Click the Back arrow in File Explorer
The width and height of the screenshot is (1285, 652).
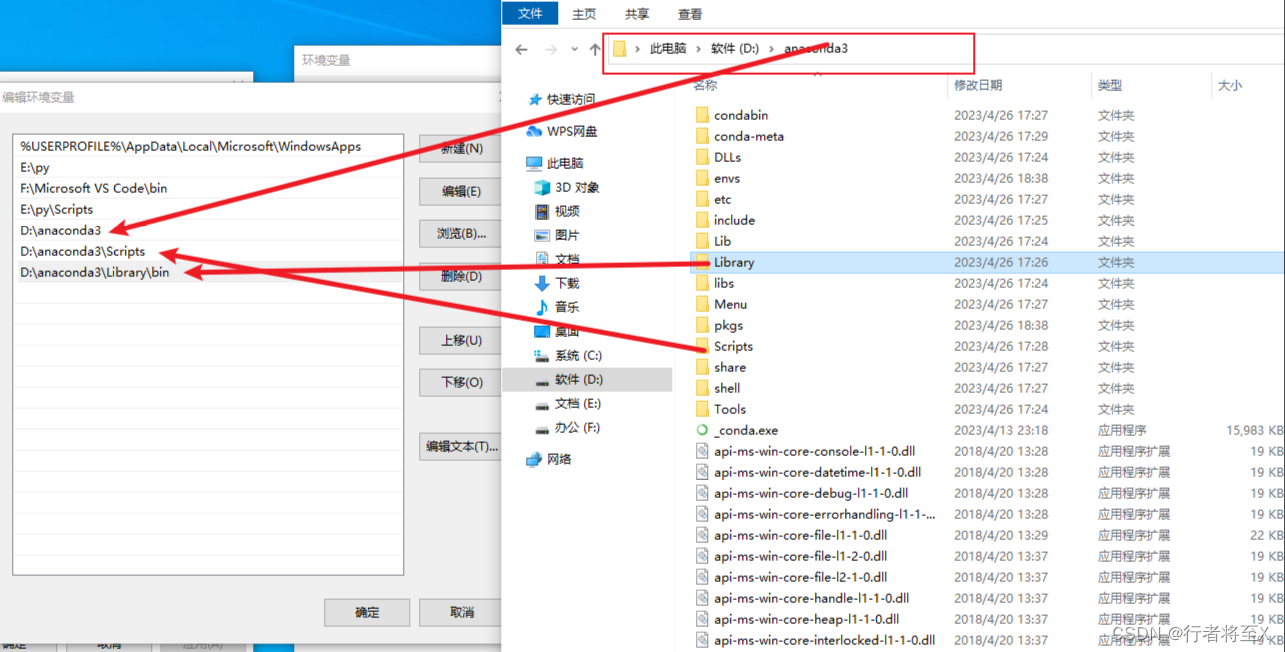point(521,49)
